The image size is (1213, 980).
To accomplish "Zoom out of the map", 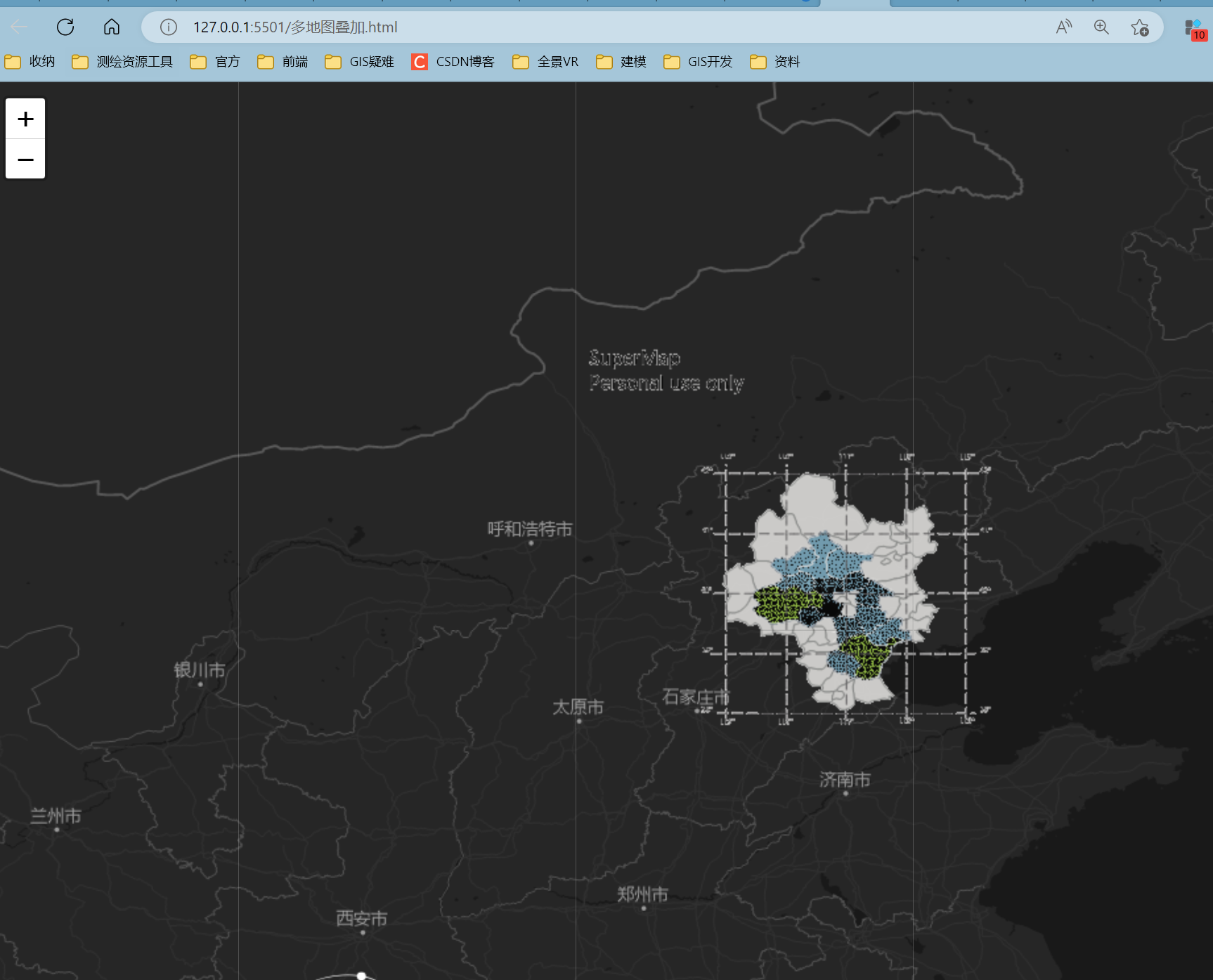I will pos(25,159).
